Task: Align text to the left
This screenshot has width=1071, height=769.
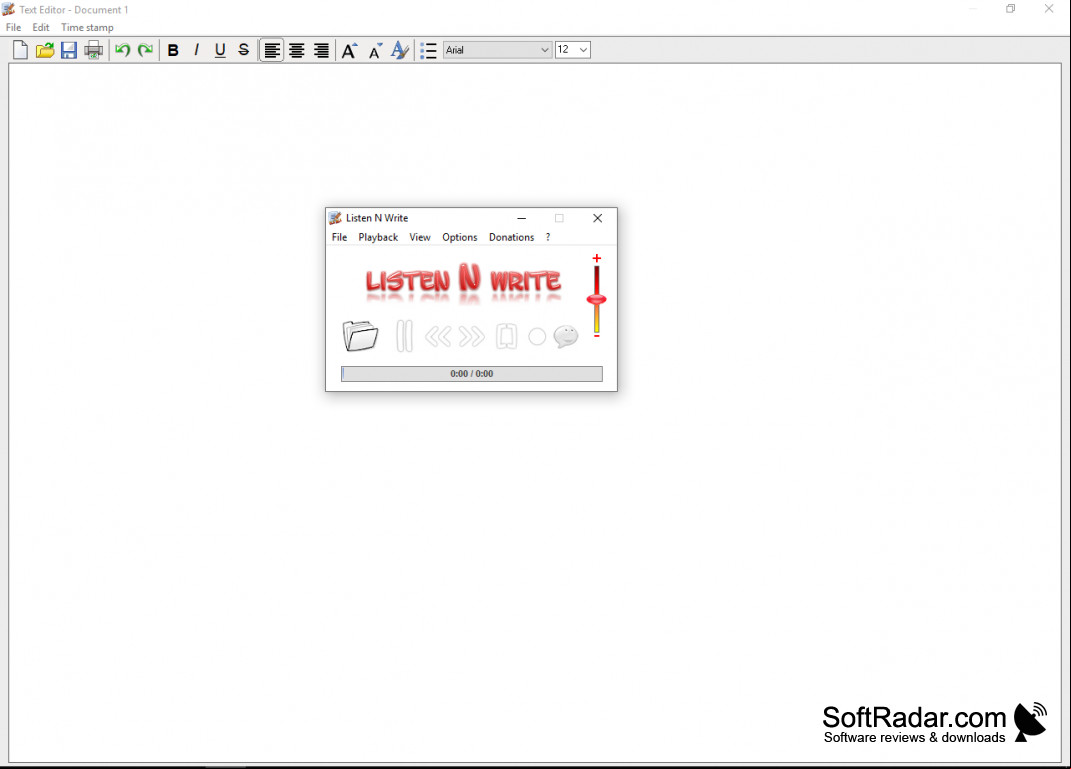Action: tap(272, 50)
